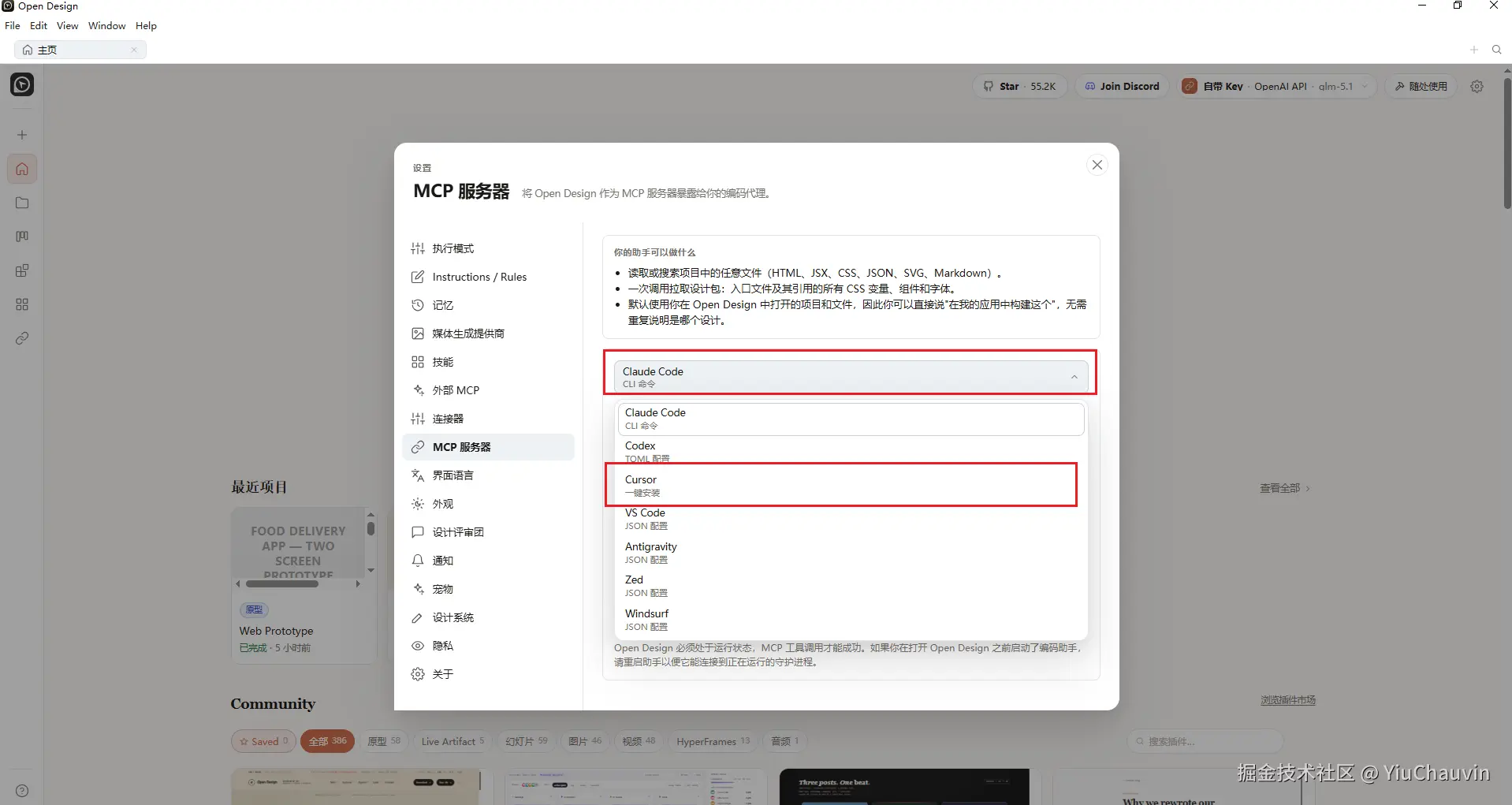Viewport: 1512px width, 805px height.
Task: Open 记忆 settings section
Action: [x=489, y=305]
